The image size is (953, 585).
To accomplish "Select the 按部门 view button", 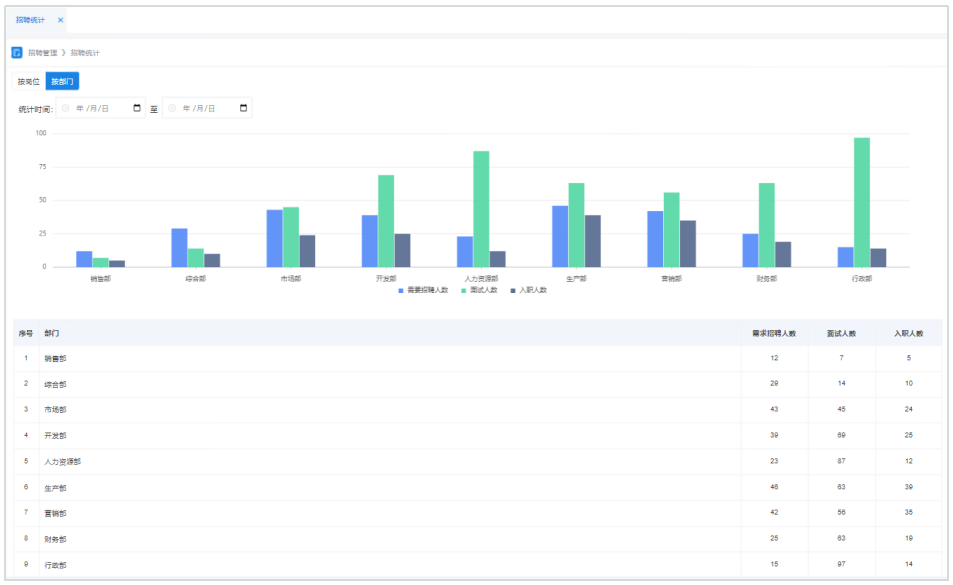I will [62, 81].
